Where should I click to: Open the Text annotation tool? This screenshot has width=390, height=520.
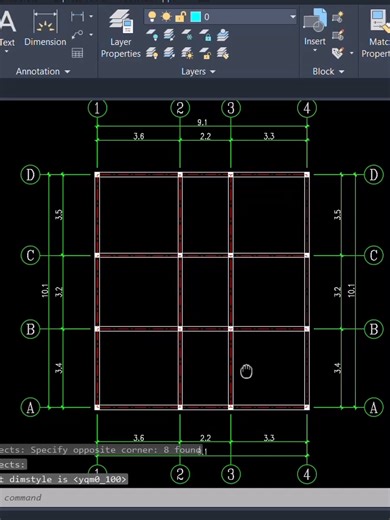pyautogui.click(x=7, y=28)
